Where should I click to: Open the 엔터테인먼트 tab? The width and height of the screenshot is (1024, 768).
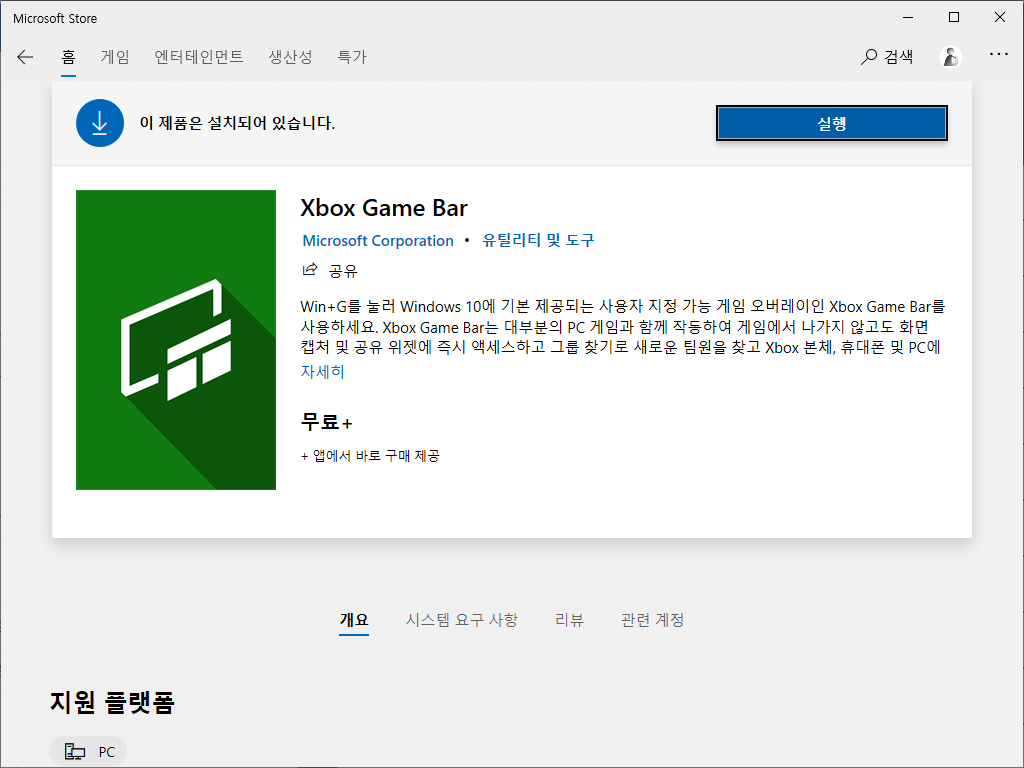[199, 57]
